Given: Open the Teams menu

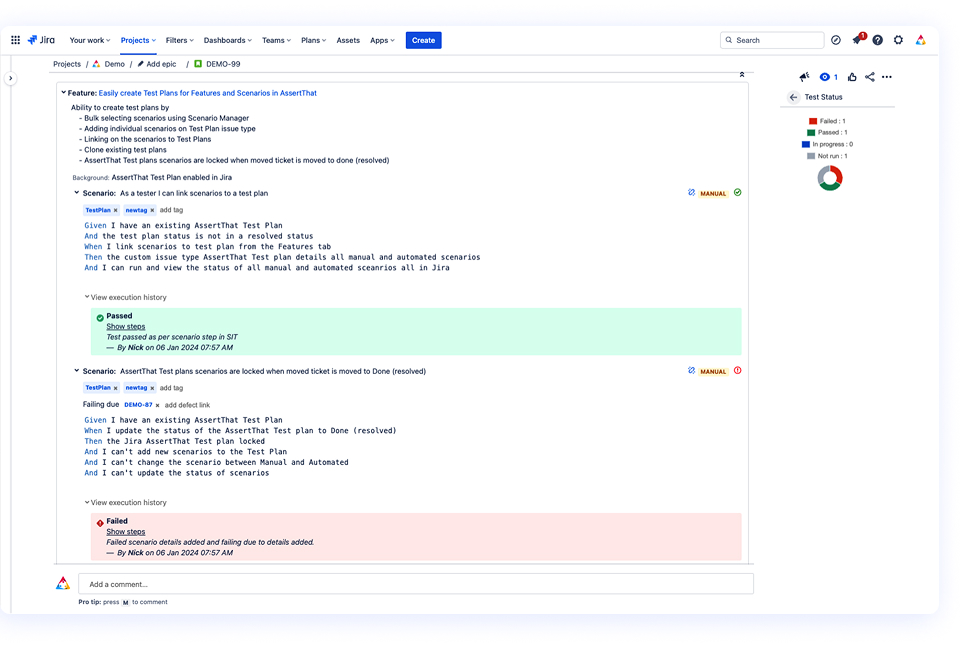Looking at the screenshot, I should point(276,40).
